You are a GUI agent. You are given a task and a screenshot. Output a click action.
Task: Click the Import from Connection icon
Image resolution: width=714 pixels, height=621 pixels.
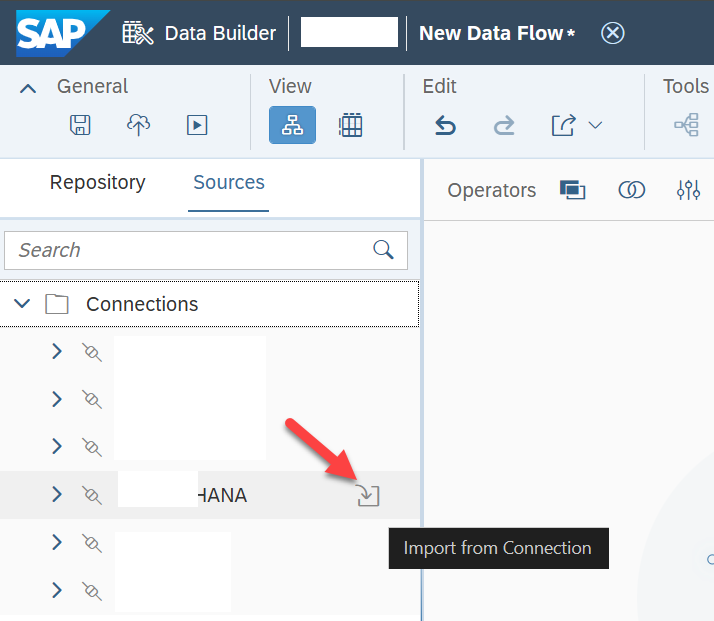point(368,495)
